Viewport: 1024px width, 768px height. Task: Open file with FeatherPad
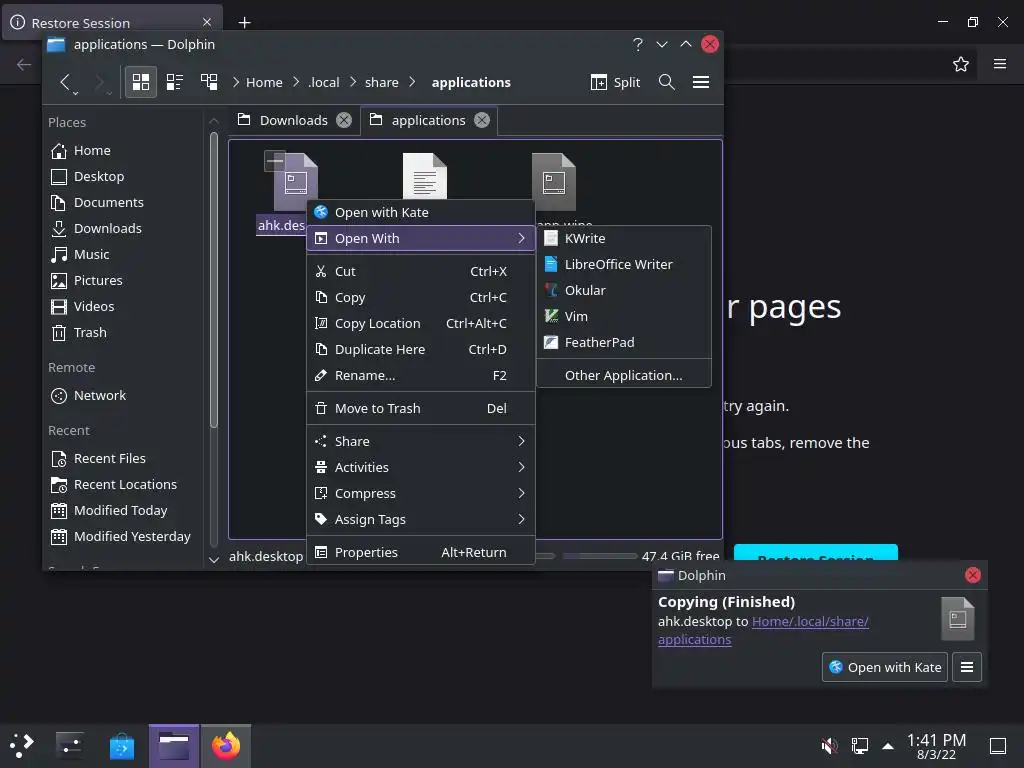point(624,343)
